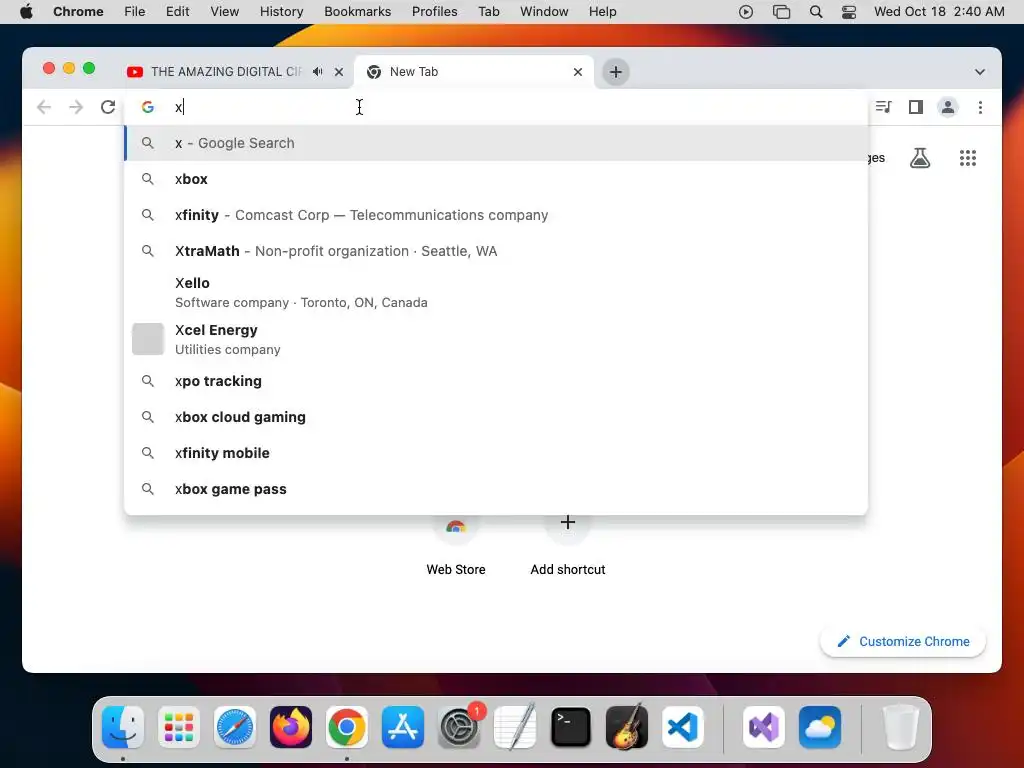
Task: Select 'x - Google Search' suggestion
Action: point(496,143)
